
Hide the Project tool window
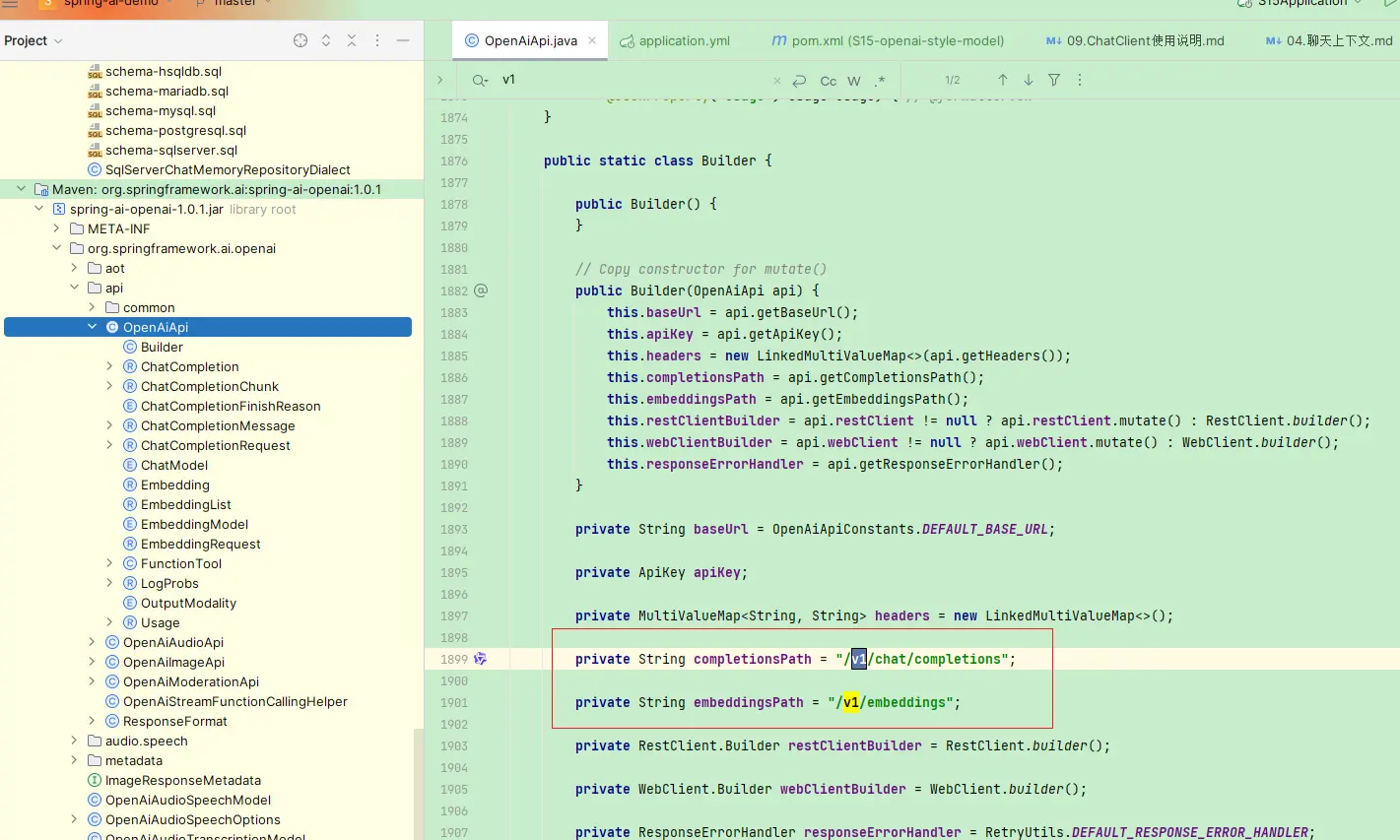point(403,40)
